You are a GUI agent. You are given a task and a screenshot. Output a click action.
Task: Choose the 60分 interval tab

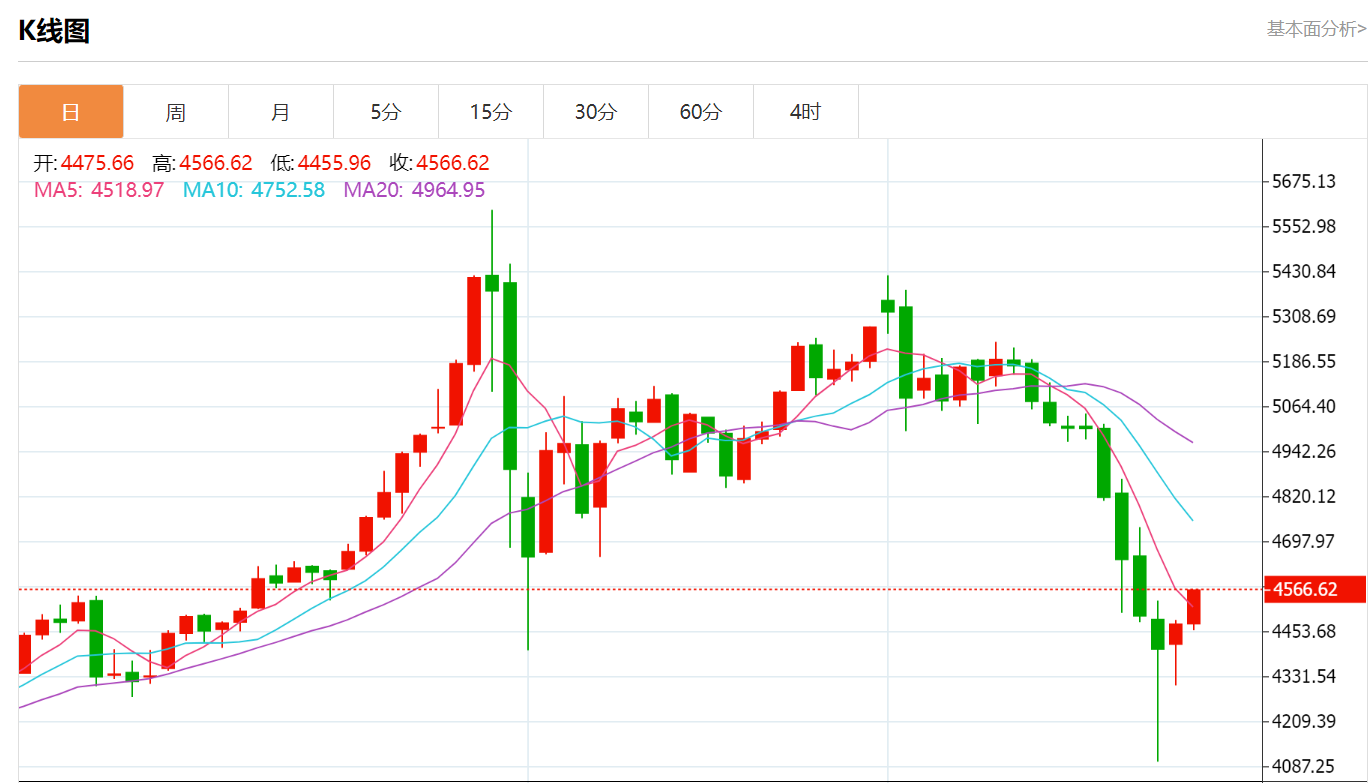click(x=701, y=112)
